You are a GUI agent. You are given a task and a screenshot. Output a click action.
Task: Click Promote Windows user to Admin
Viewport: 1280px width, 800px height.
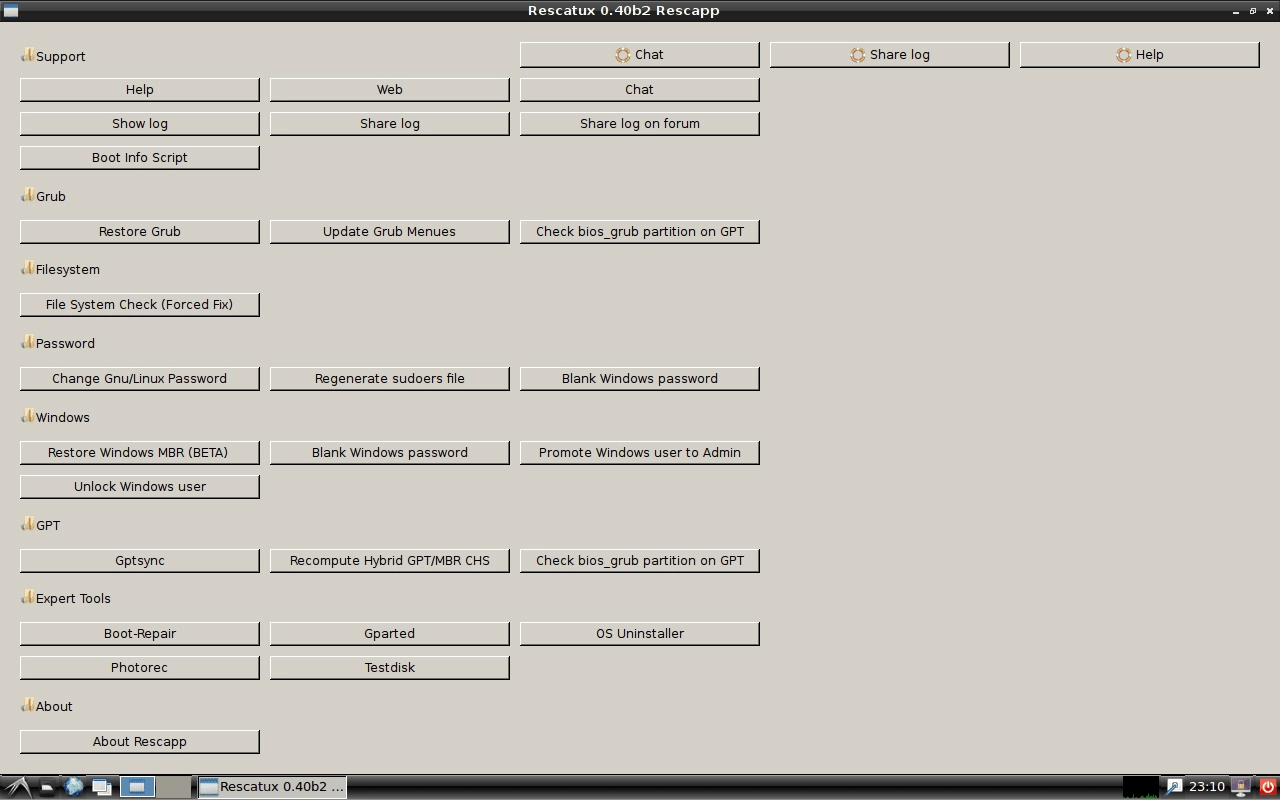tap(639, 453)
